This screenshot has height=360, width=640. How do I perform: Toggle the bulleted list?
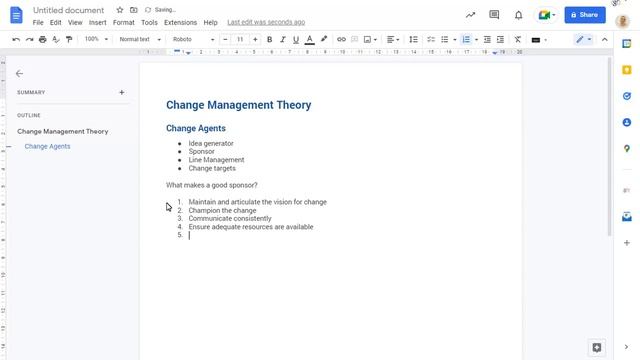[444, 40]
